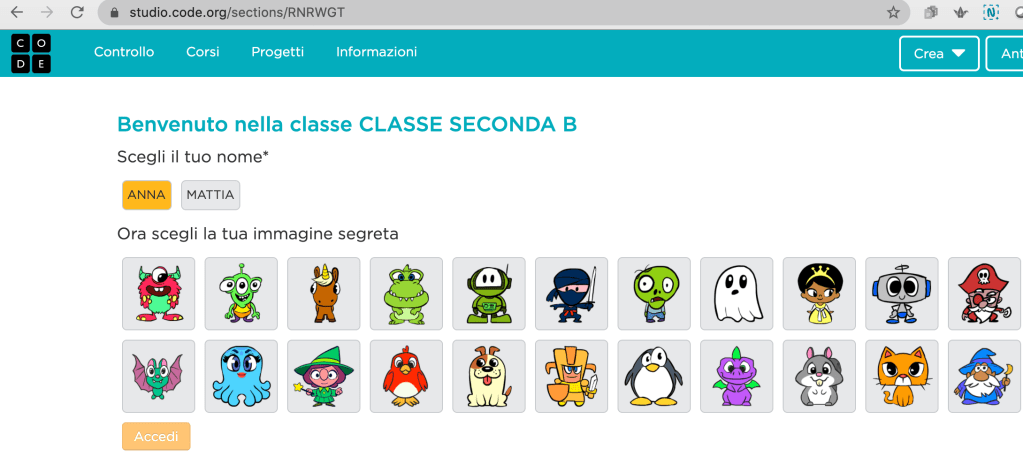Choose the purple dragon picture
This screenshot has width=1023, height=457.
click(737, 377)
